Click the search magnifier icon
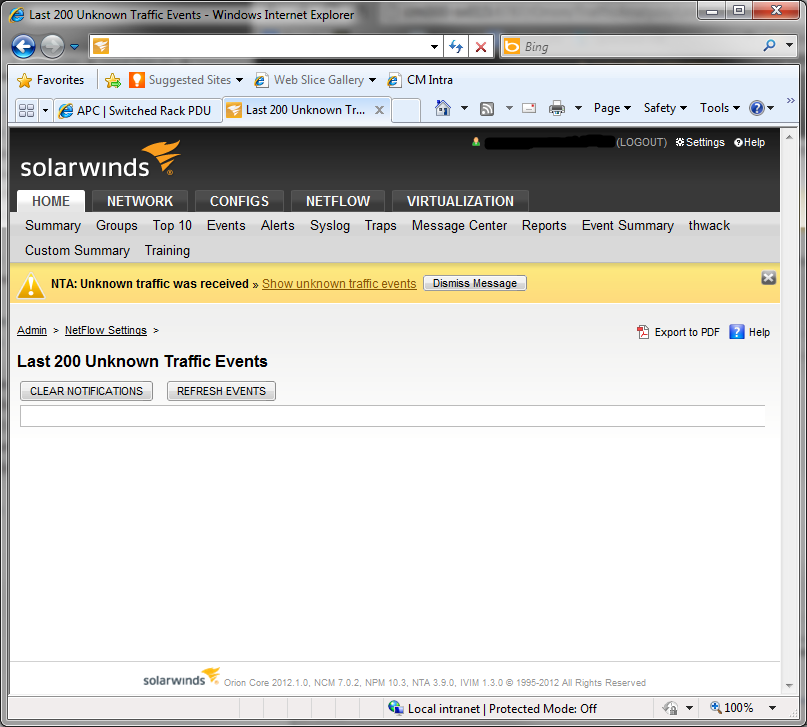Screen dimensions: 807x727 point(769,46)
